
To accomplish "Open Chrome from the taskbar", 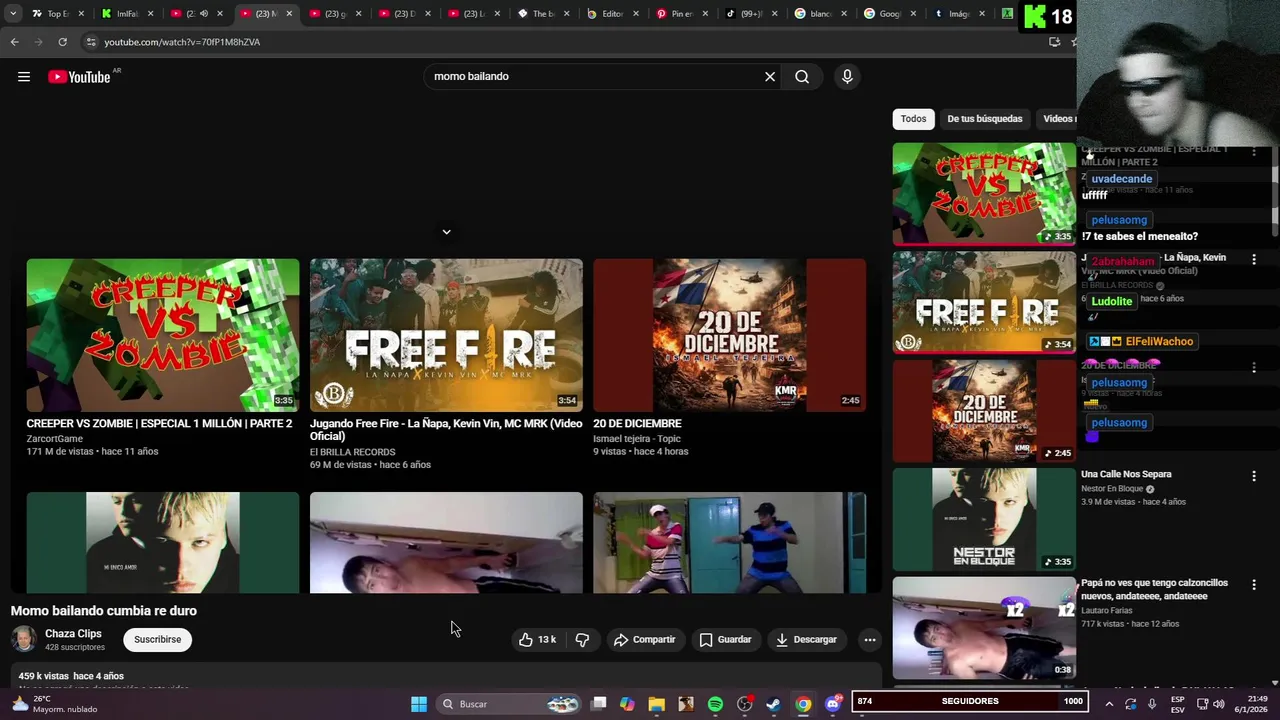I will click(x=803, y=704).
